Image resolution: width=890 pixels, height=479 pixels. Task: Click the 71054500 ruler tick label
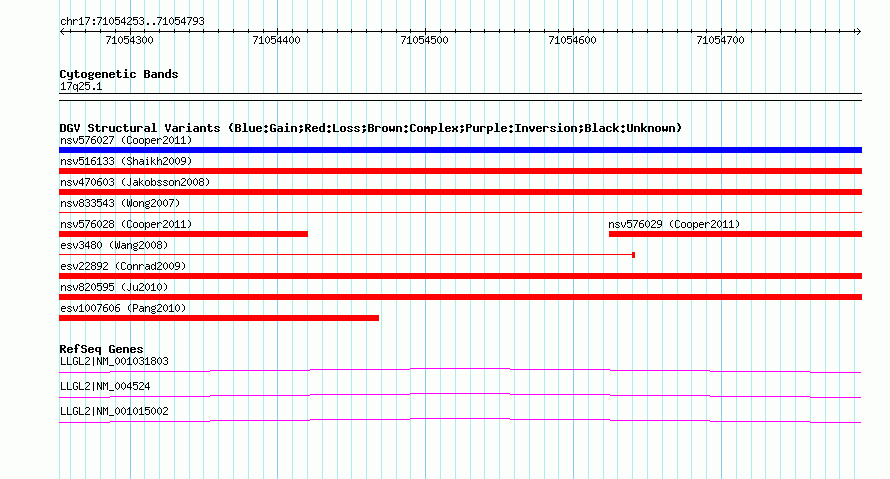point(424,40)
